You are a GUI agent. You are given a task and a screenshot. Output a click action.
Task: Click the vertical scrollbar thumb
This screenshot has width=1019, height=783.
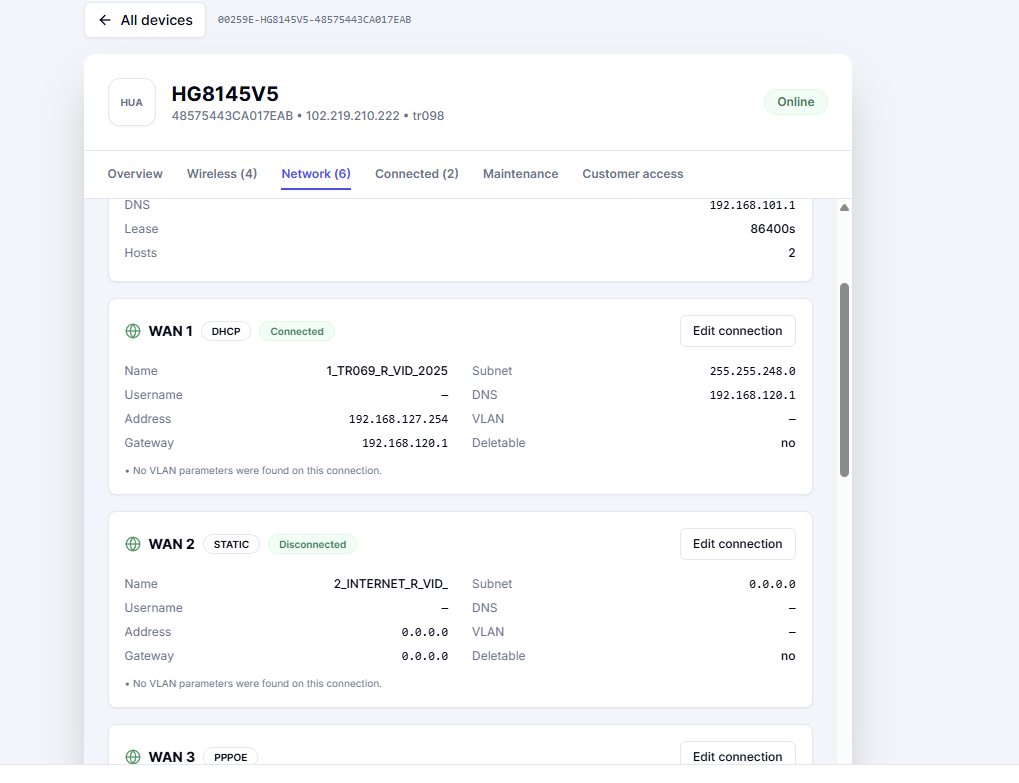(x=844, y=380)
